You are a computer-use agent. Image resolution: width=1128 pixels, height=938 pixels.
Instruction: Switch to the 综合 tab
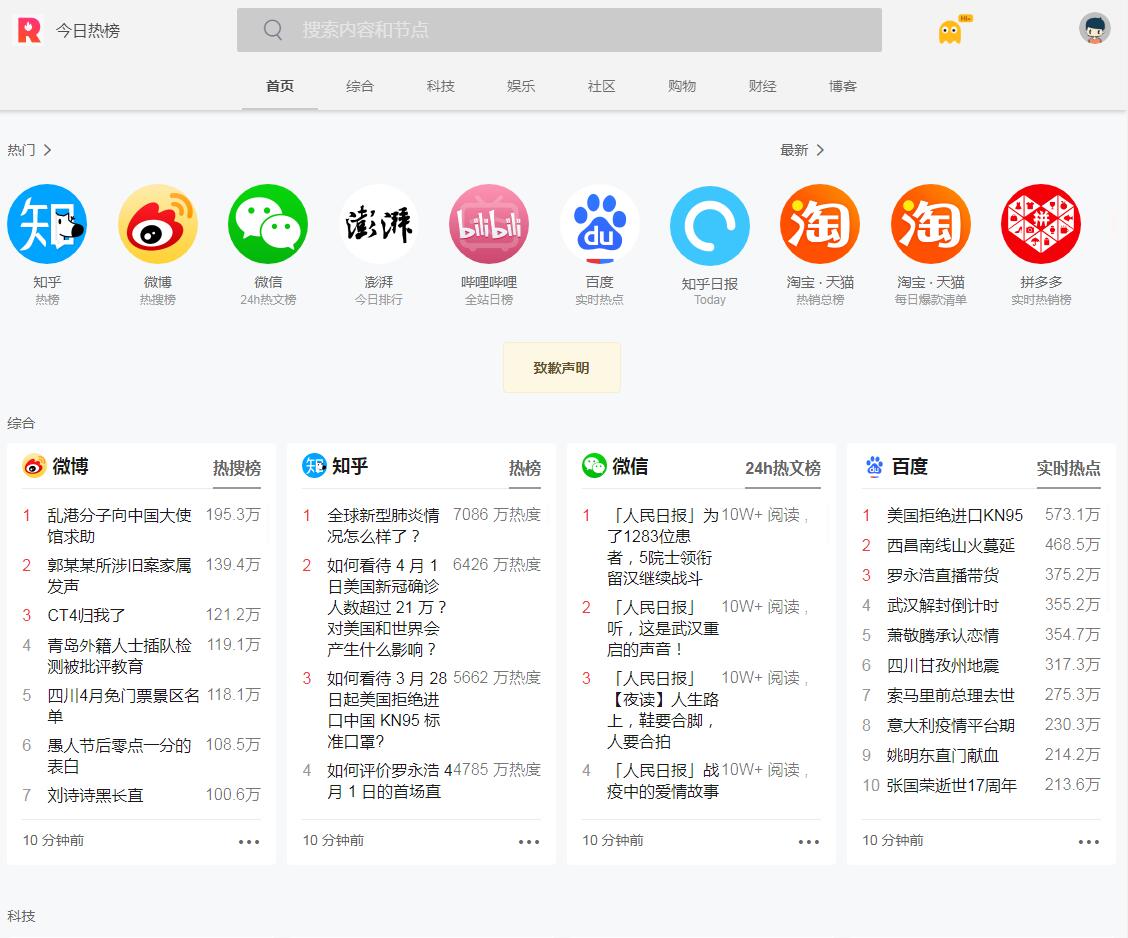[360, 86]
